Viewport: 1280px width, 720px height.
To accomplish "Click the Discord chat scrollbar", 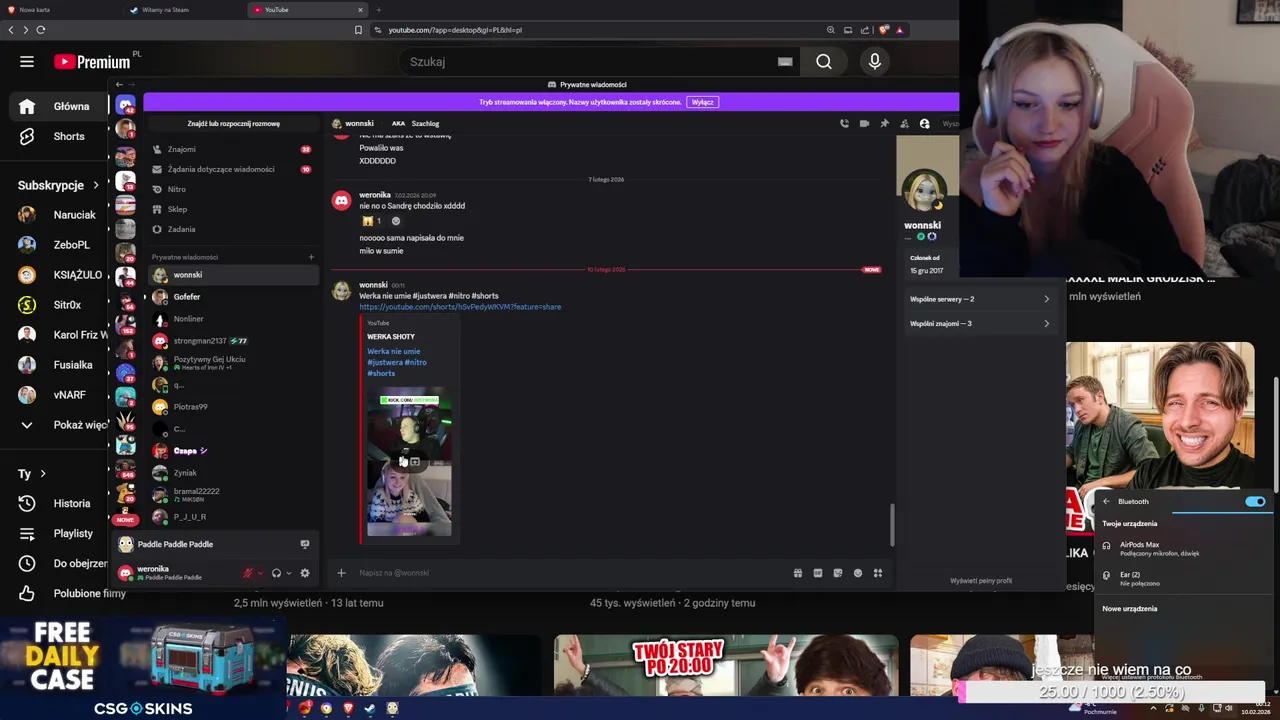I will click(891, 525).
